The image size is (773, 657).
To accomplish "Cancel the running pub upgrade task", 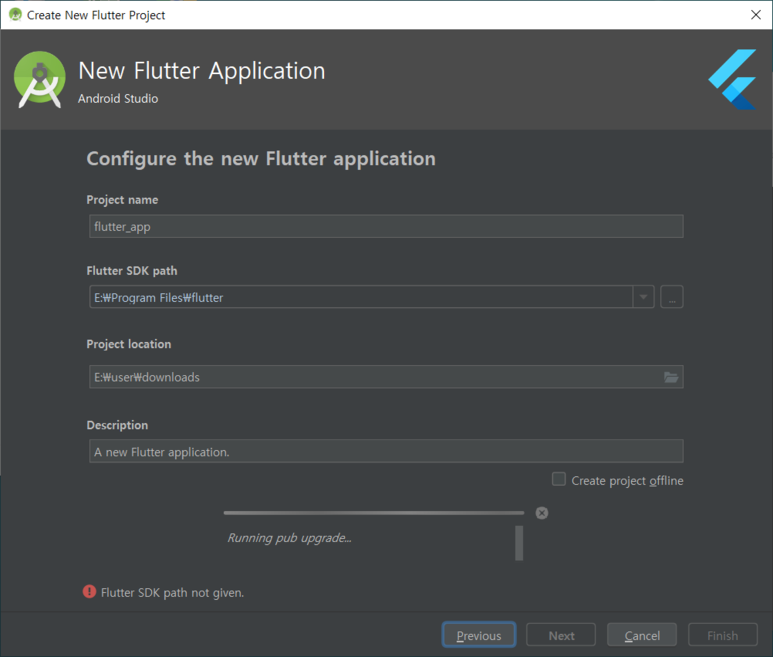I will pyautogui.click(x=542, y=513).
